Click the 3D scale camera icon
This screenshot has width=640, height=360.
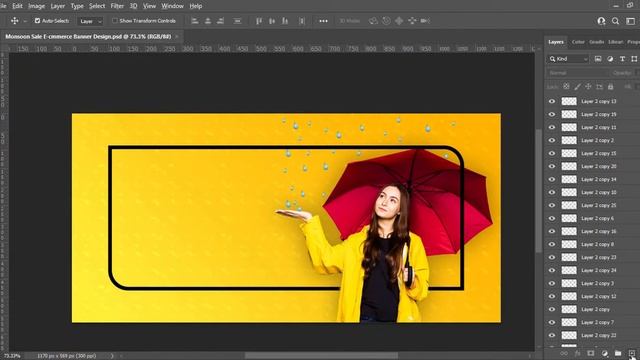425,21
